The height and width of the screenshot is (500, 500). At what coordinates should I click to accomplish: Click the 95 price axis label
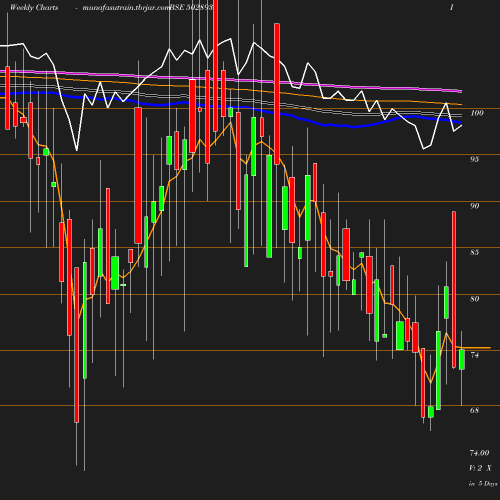(475, 159)
